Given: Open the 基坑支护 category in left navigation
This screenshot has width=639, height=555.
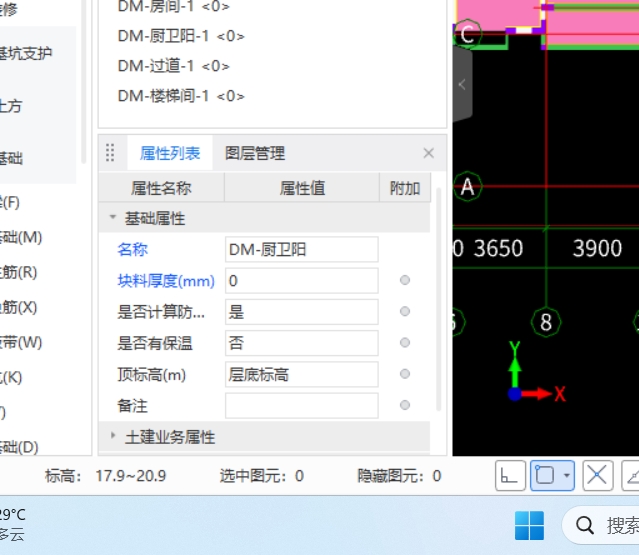Looking at the screenshot, I should (x=25, y=53).
